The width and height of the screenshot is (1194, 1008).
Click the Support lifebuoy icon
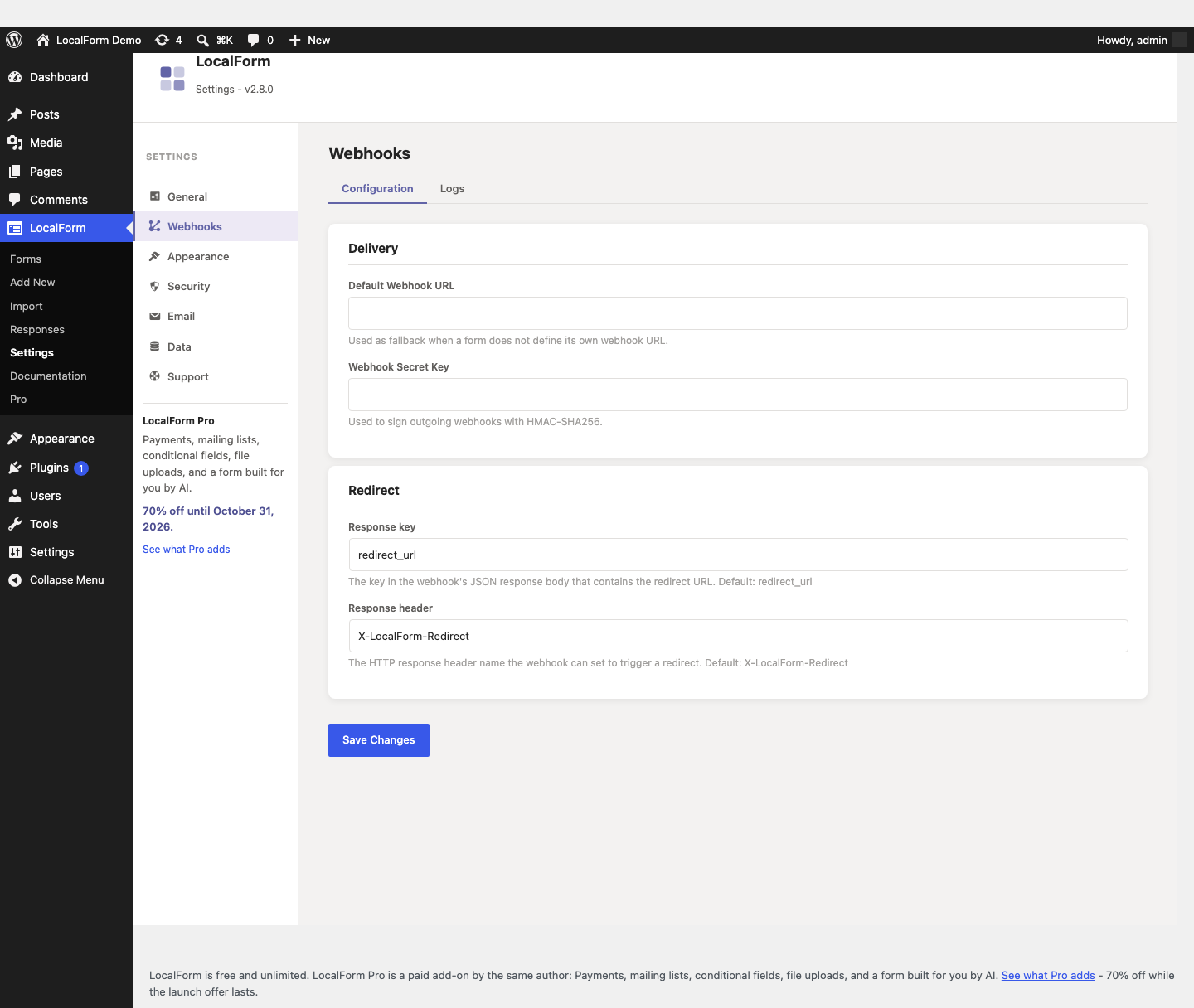[x=155, y=376]
